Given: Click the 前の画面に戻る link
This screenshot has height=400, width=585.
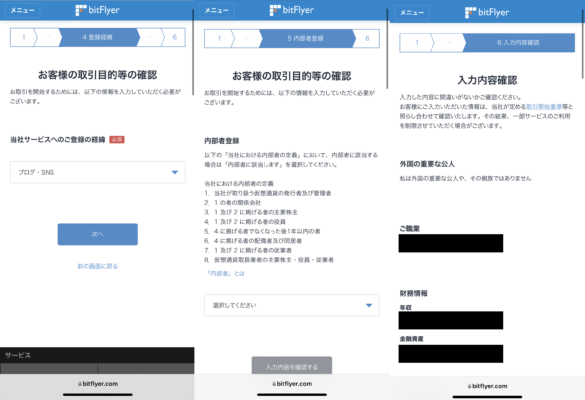Looking at the screenshot, I should click(x=98, y=266).
